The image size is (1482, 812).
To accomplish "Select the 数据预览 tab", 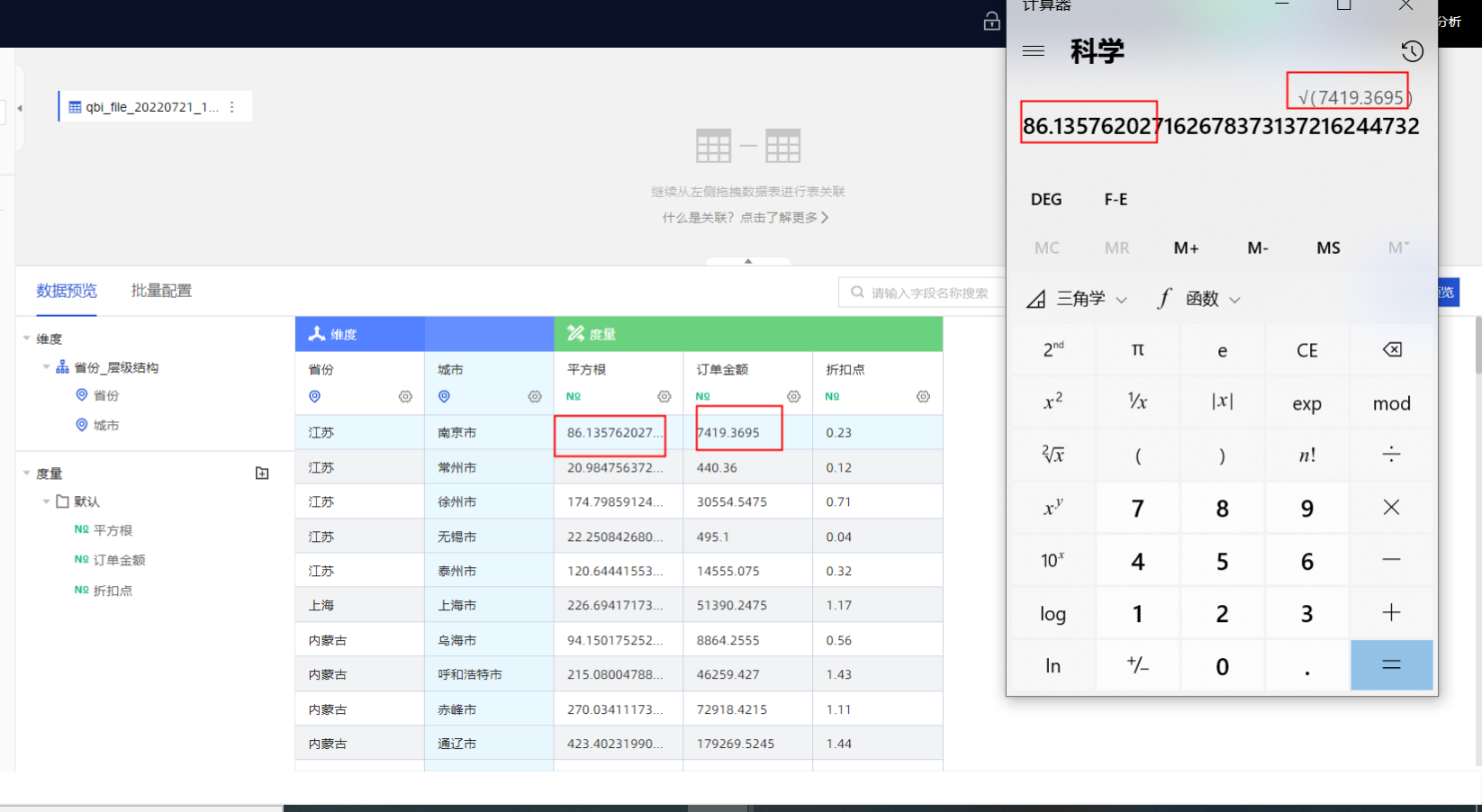I will pyautogui.click(x=67, y=291).
